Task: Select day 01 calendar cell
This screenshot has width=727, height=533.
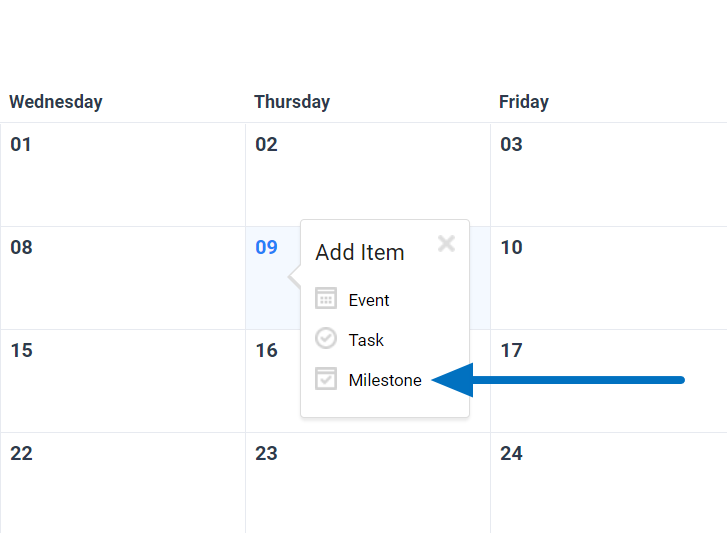Action: point(122,175)
